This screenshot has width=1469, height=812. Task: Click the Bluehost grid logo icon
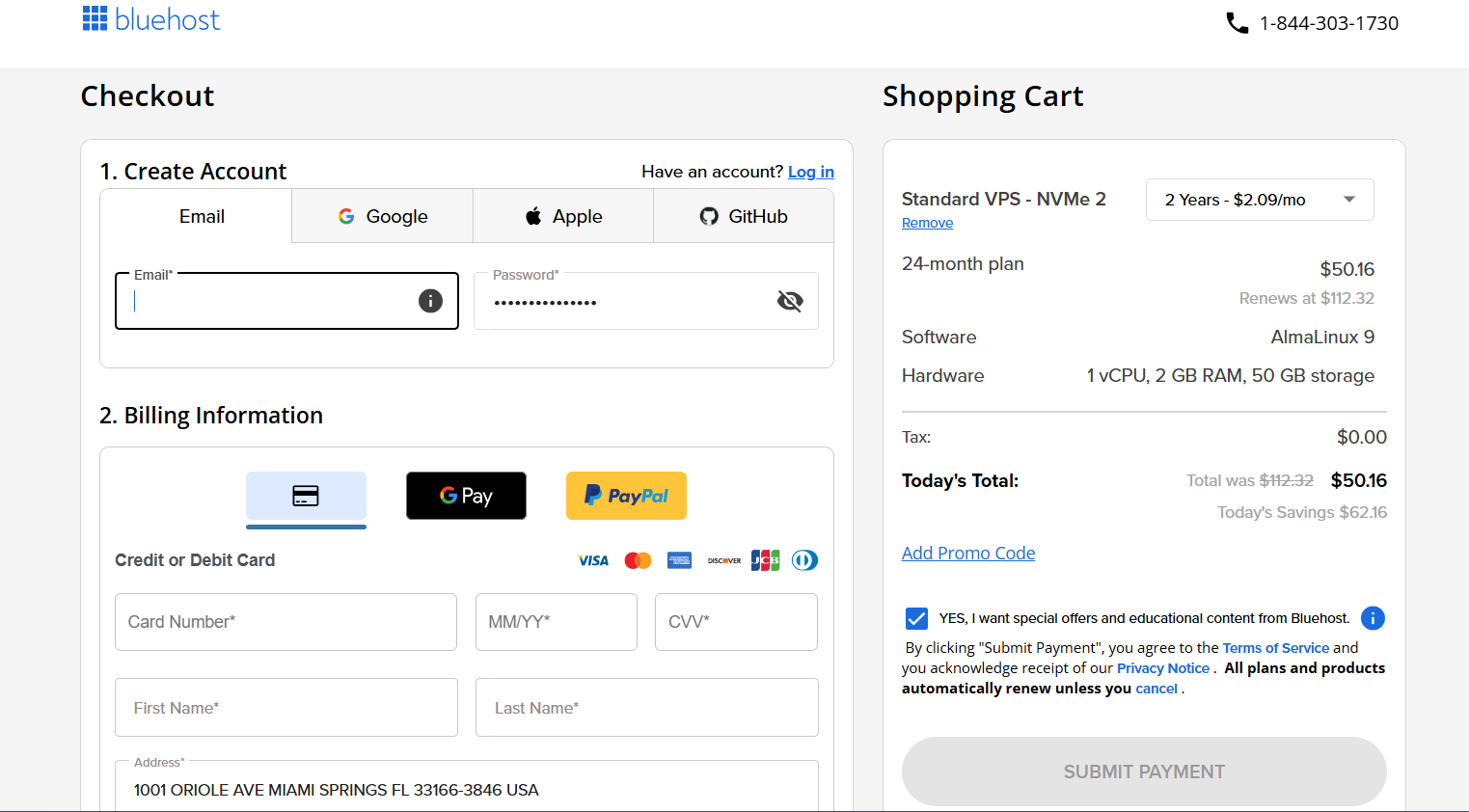click(95, 18)
